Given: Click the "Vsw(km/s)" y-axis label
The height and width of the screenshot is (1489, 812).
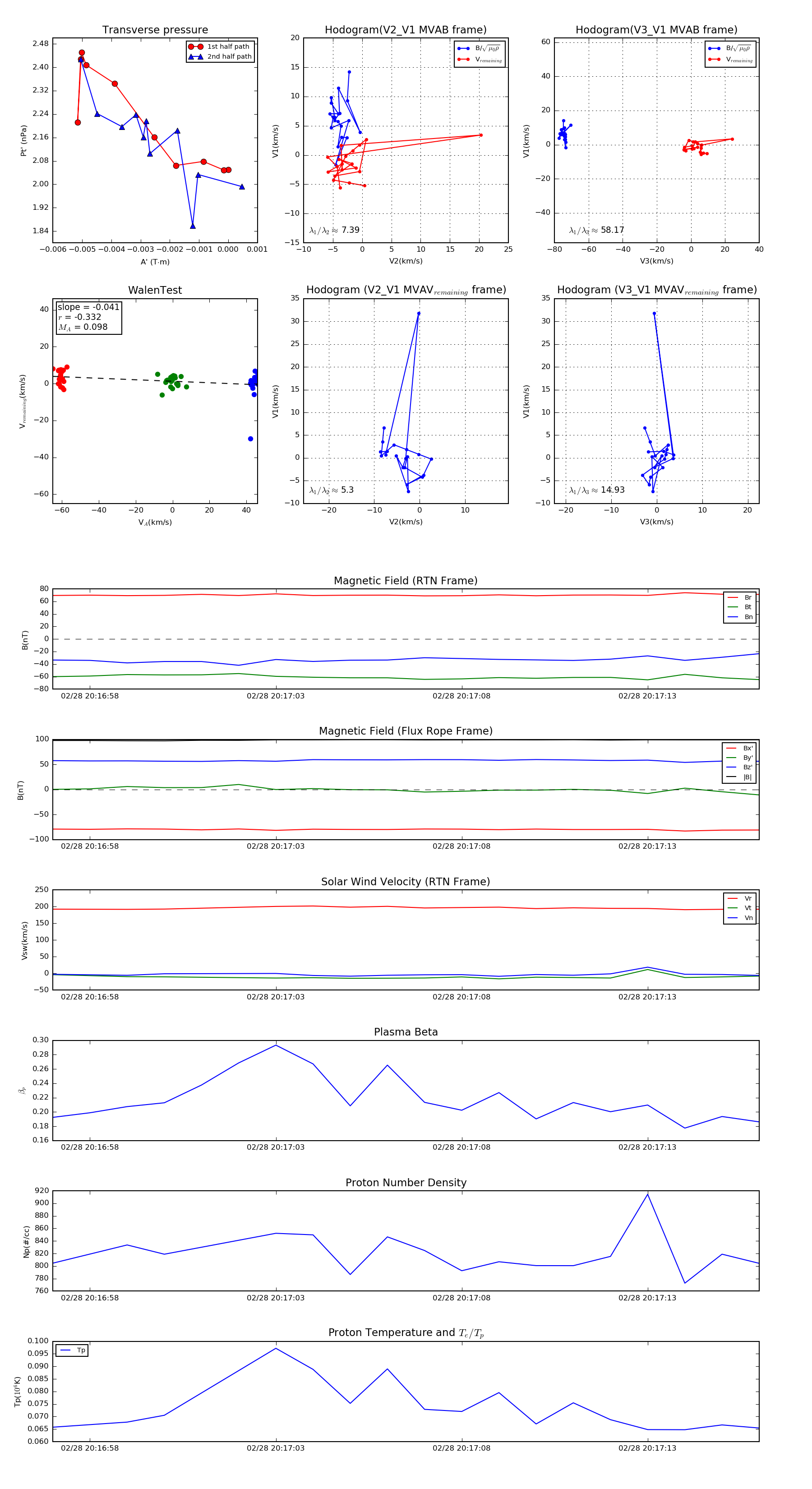Looking at the screenshot, I should coord(24,941).
